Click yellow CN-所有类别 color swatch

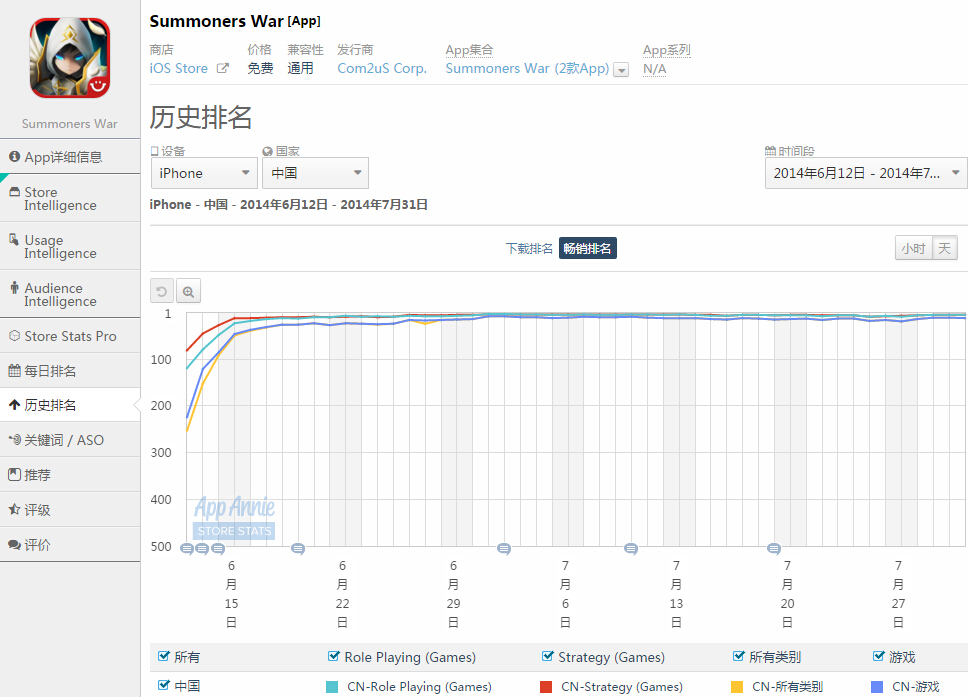coord(737,686)
